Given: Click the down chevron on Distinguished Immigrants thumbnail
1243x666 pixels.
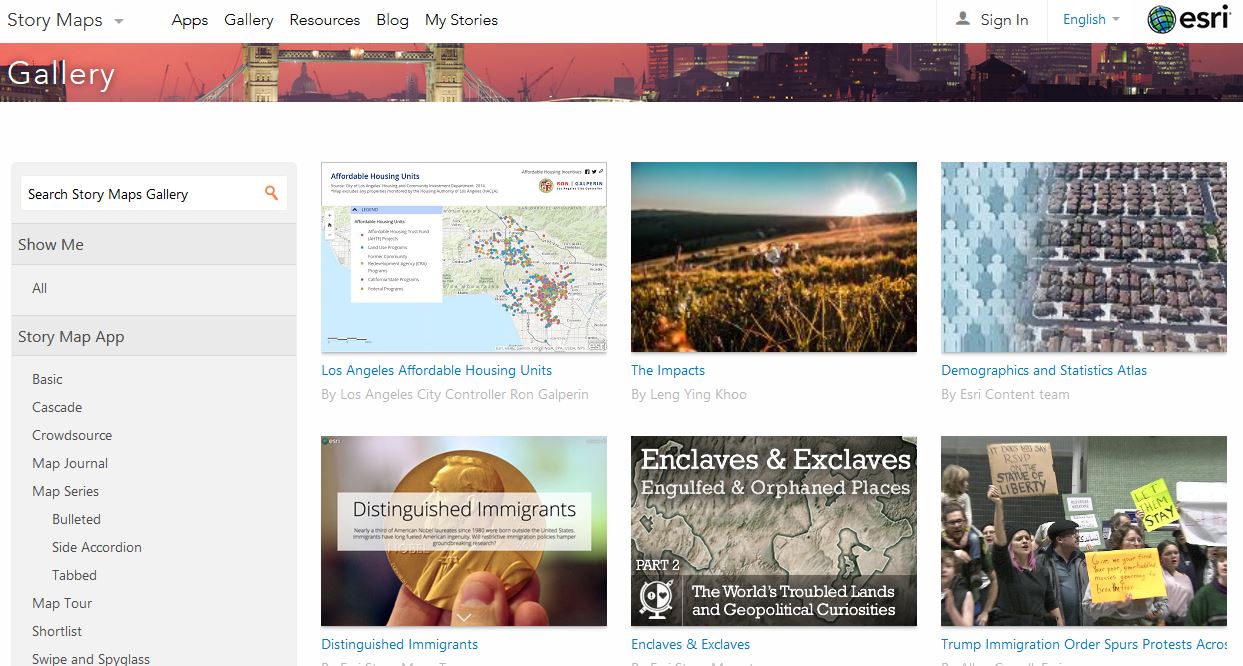Looking at the screenshot, I should pyautogui.click(x=464, y=617).
